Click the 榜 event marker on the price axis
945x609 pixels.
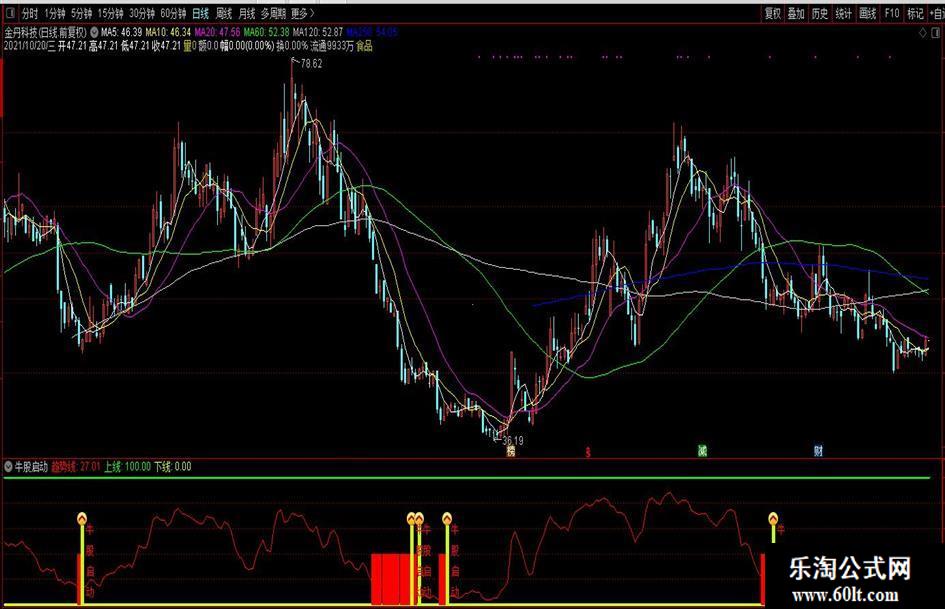point(511,452)
